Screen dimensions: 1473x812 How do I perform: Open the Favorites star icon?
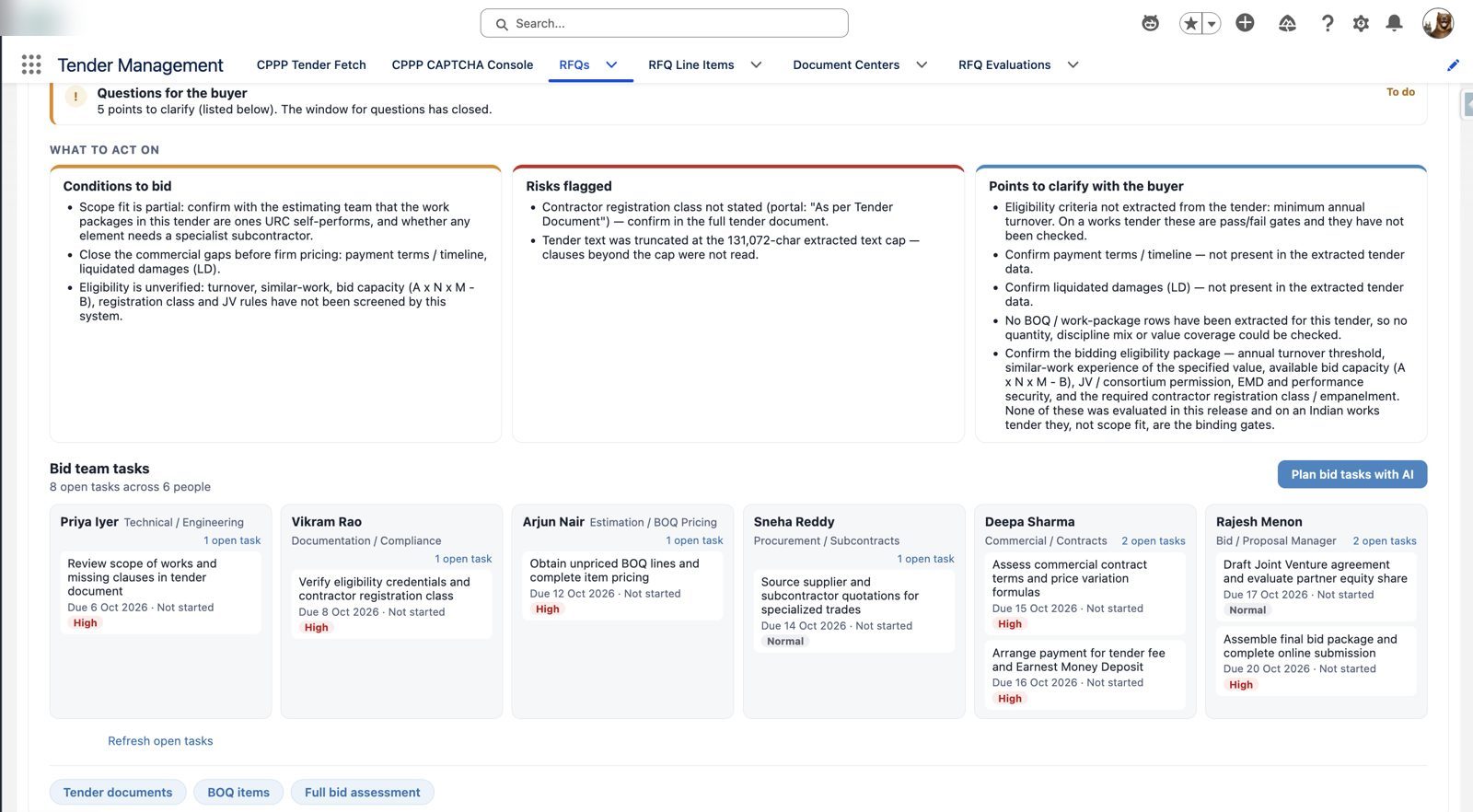click(x=1190, y=23)
